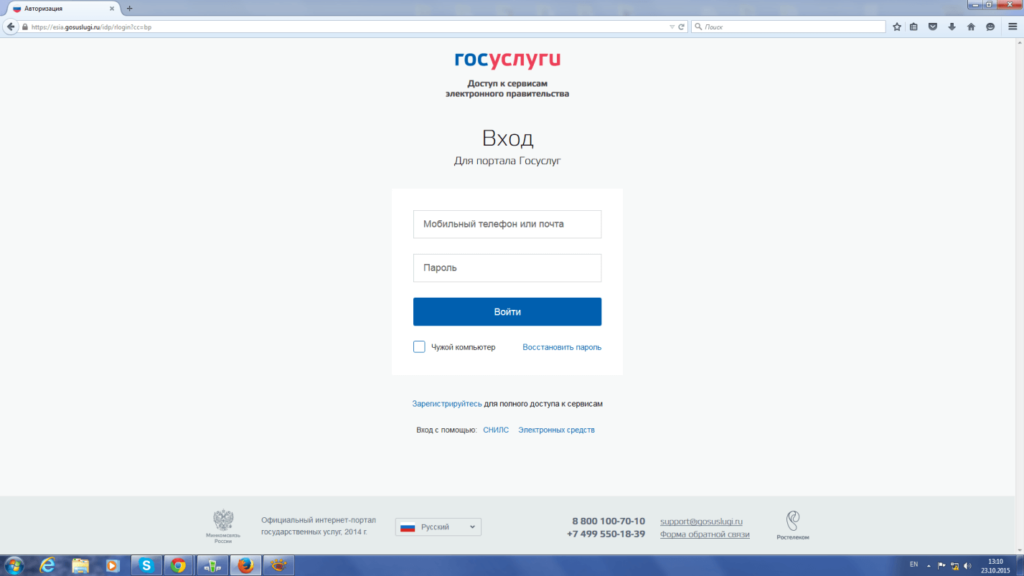Select the Авторизация browser tab
This screenshot has height=576, width=1024.
coord(62,8)
